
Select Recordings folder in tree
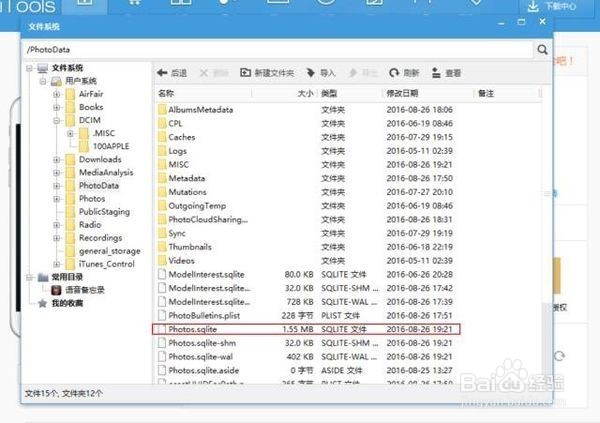(x=94, y=238)
